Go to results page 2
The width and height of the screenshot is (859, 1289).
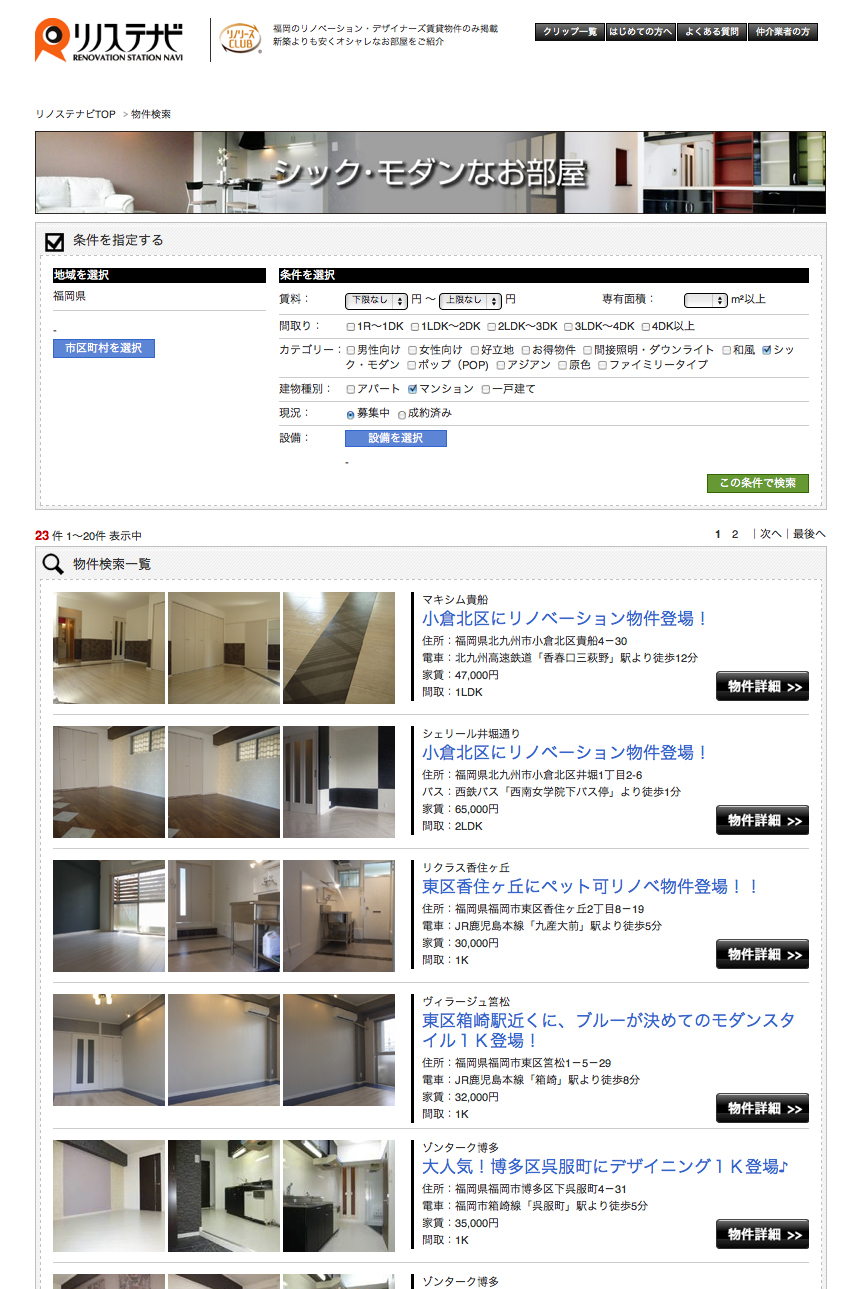coord(735,535)
